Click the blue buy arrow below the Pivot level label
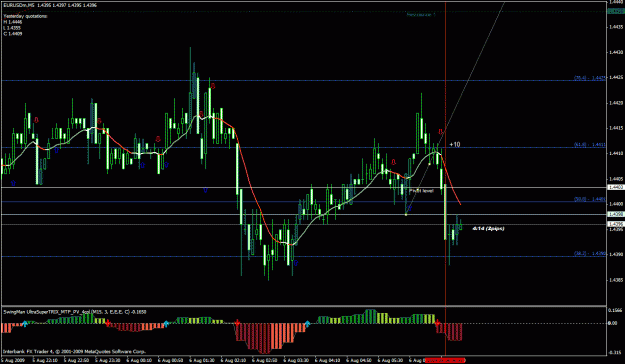This screenshot has width=625, height=364. [409, 209]
